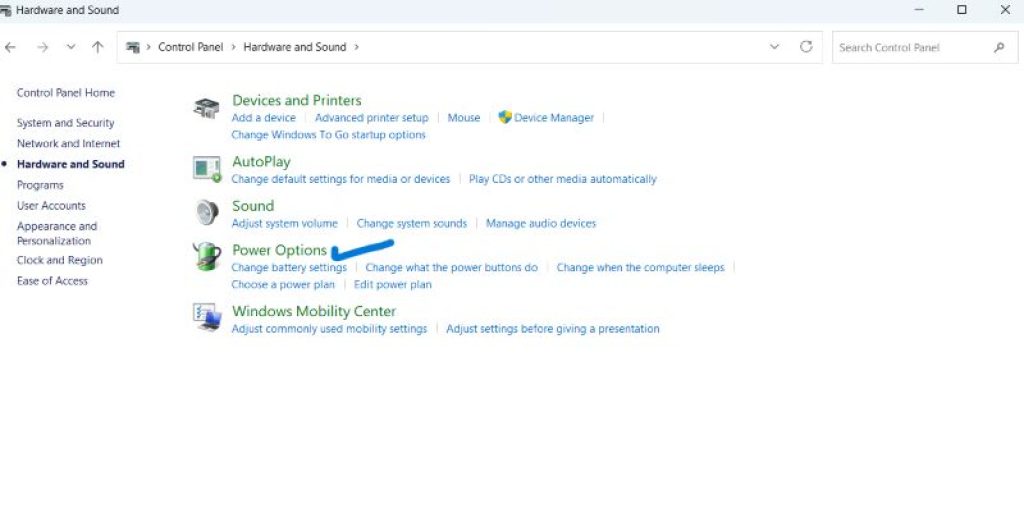The width and height of the screenshot is (1024, 531).
Task: Click Add a device link
Action: (263, 118)
